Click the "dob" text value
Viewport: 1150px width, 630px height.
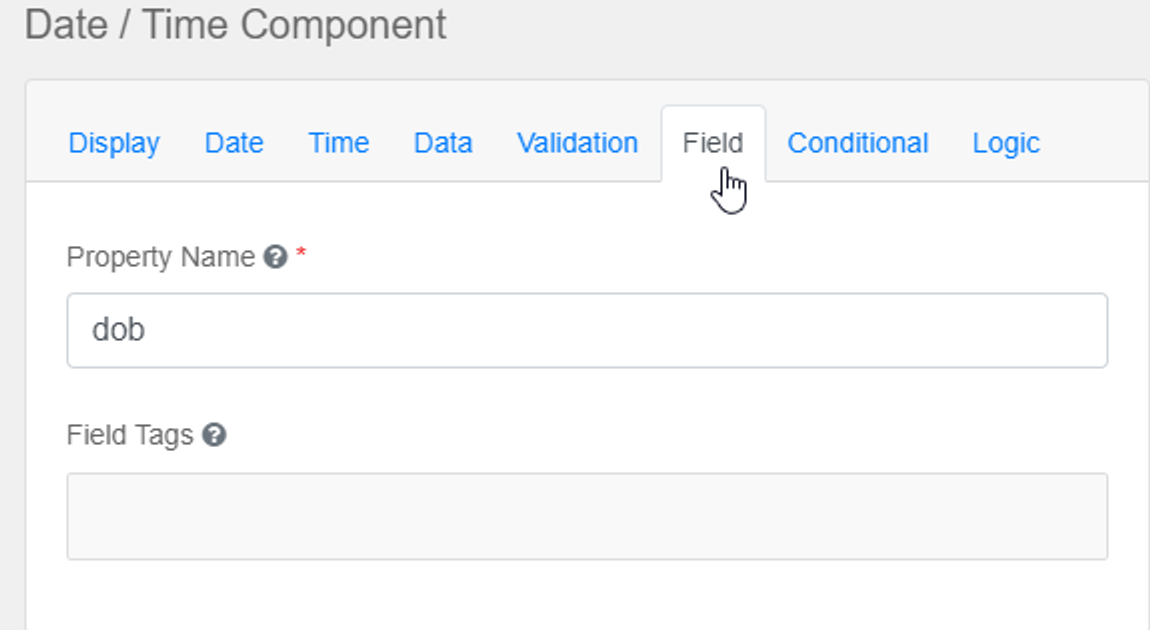(119, 330)
